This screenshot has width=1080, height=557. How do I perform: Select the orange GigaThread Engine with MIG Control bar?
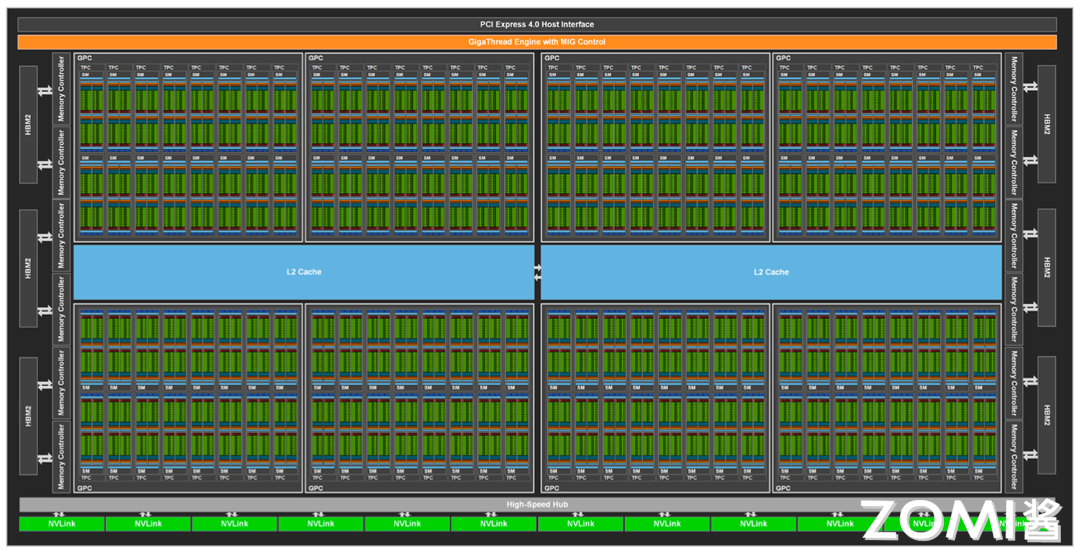[x=537, y=42]
